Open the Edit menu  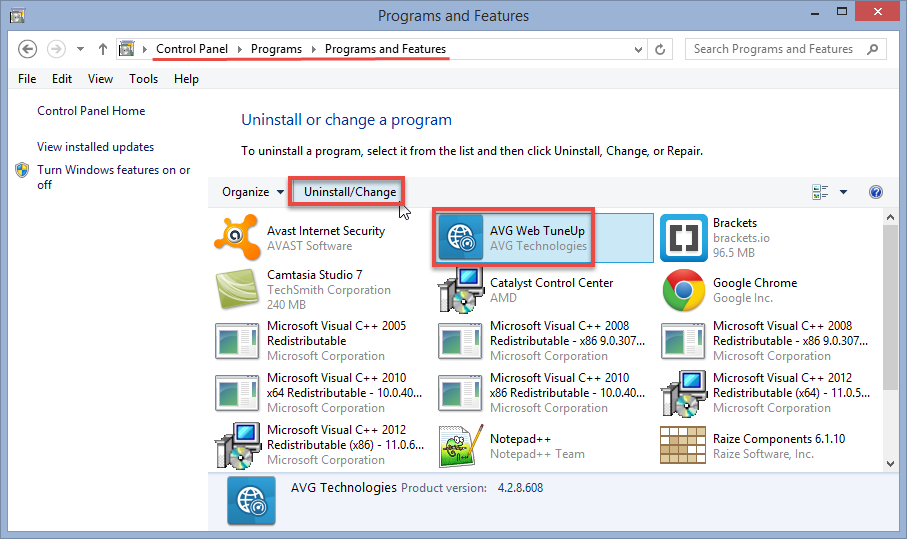[62, 79]
